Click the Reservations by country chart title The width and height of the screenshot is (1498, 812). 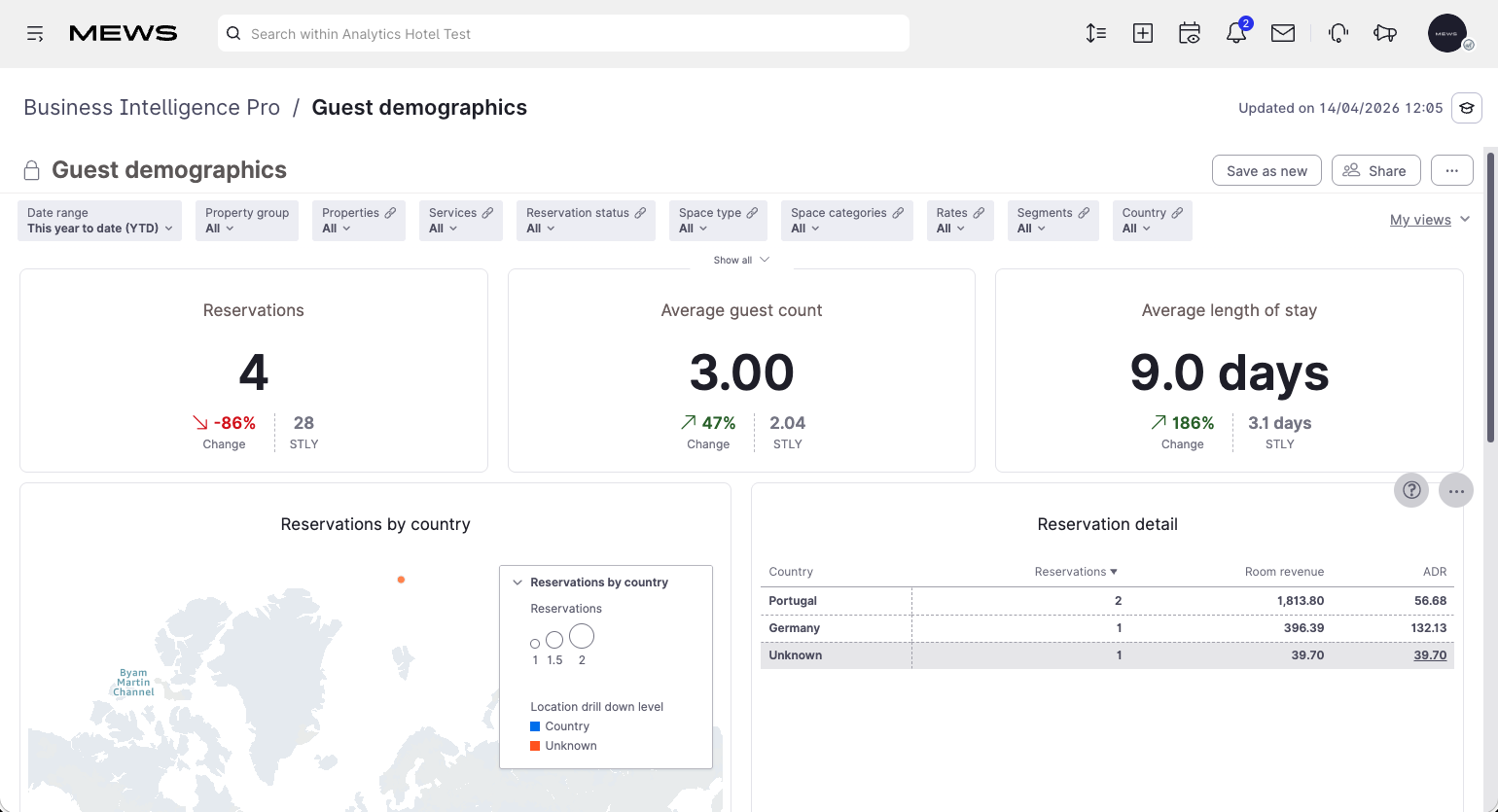(375, 524)
